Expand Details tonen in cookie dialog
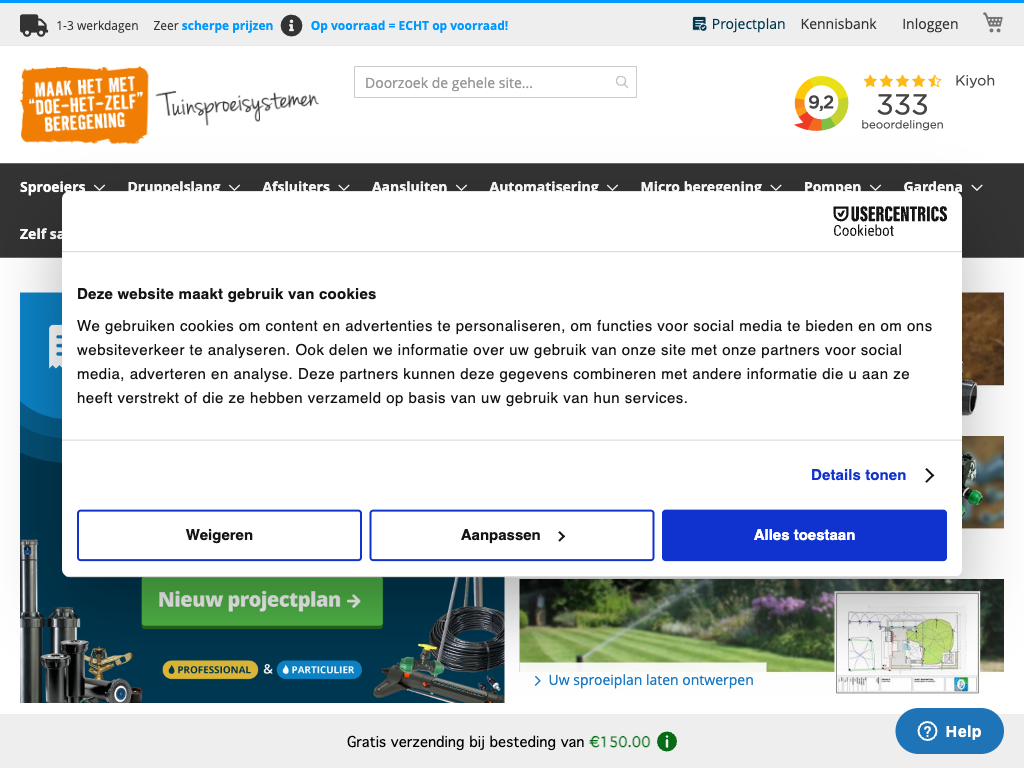 (x=872, y=475)
